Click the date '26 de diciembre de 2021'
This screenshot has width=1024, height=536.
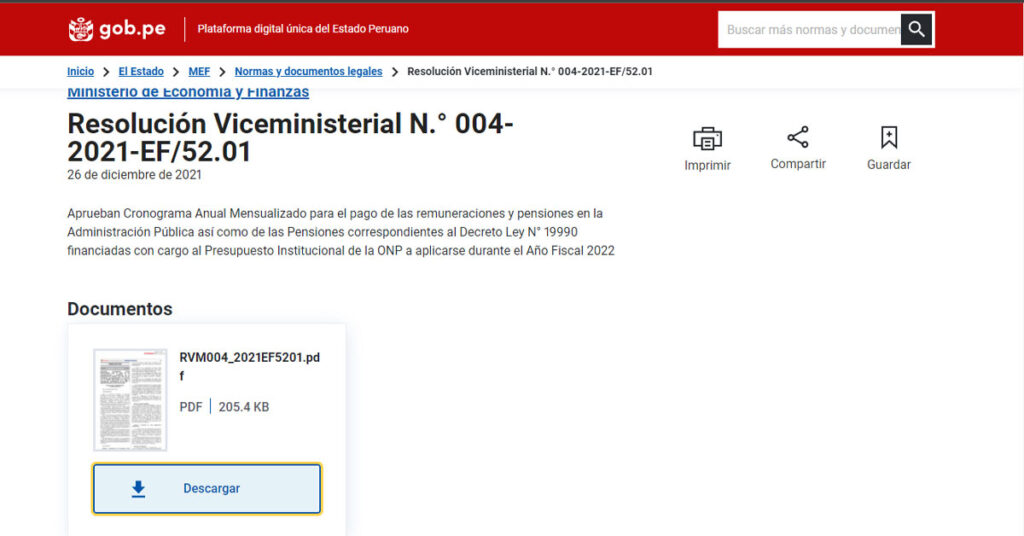(135, 175)
